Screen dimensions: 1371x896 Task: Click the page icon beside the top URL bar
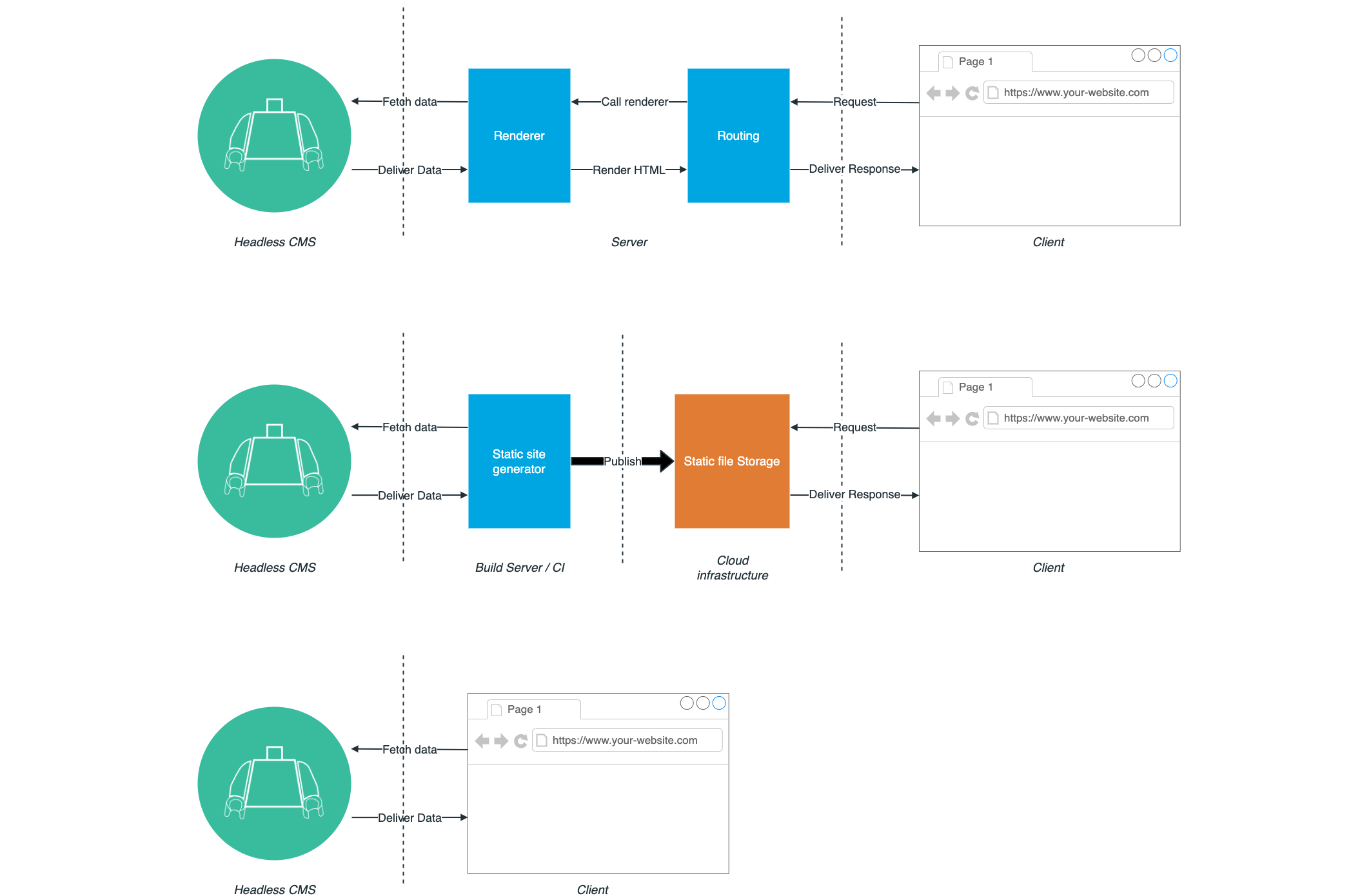click(x=992, y=92)
